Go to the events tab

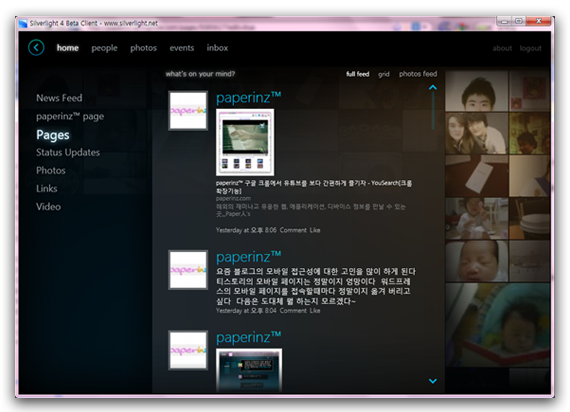click(182, 48)
